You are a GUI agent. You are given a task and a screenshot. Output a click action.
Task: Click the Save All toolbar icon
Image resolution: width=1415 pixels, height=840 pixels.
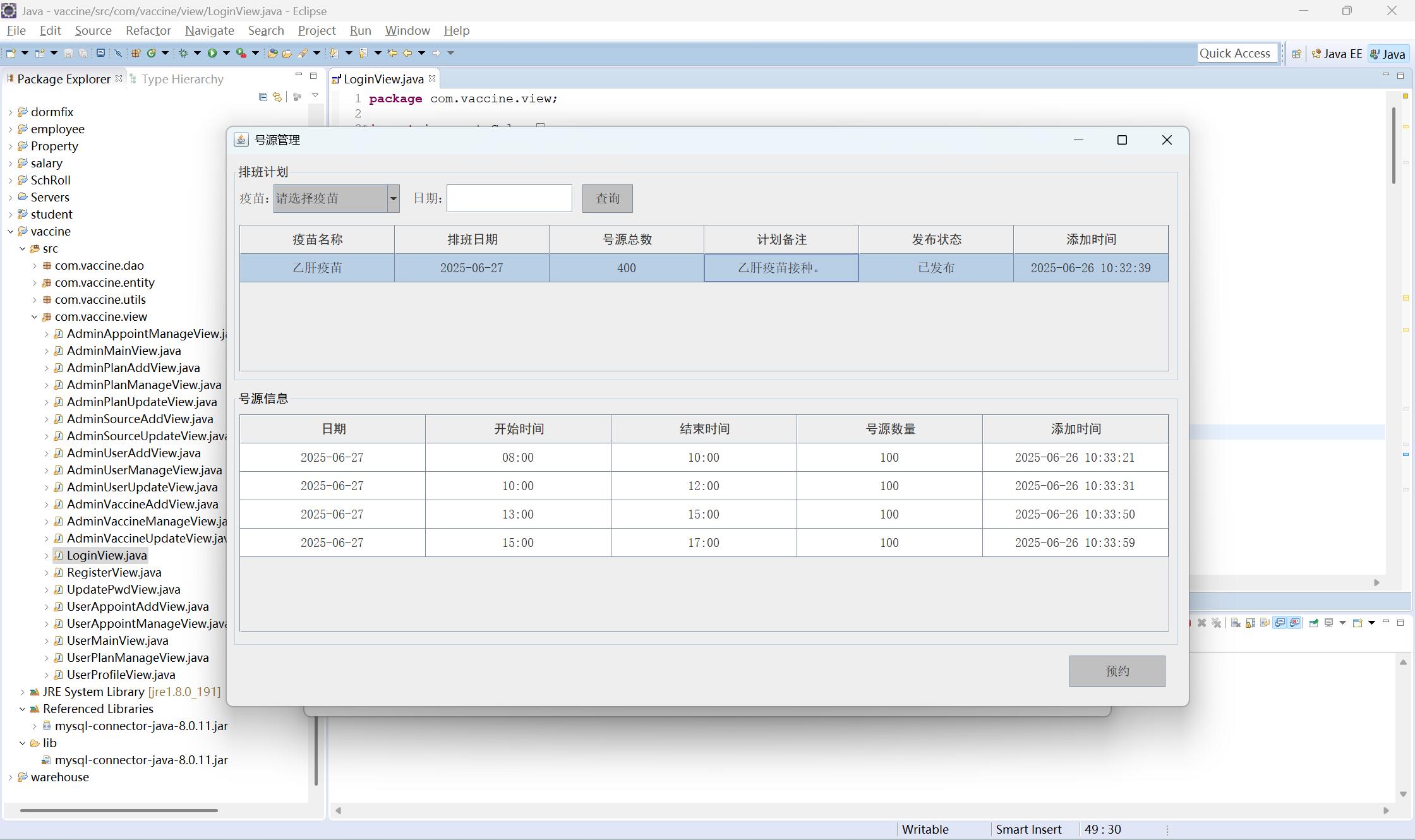pos(83,53)
